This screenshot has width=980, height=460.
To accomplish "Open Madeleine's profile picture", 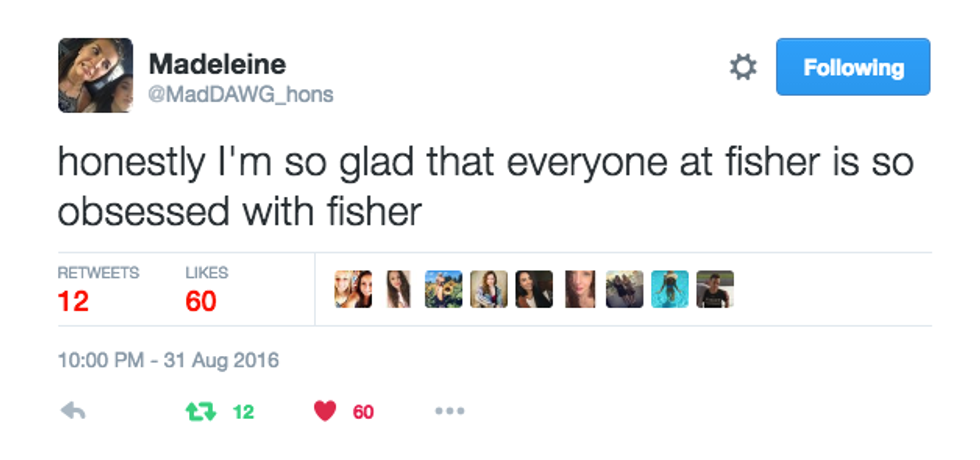I will [95, 75].
